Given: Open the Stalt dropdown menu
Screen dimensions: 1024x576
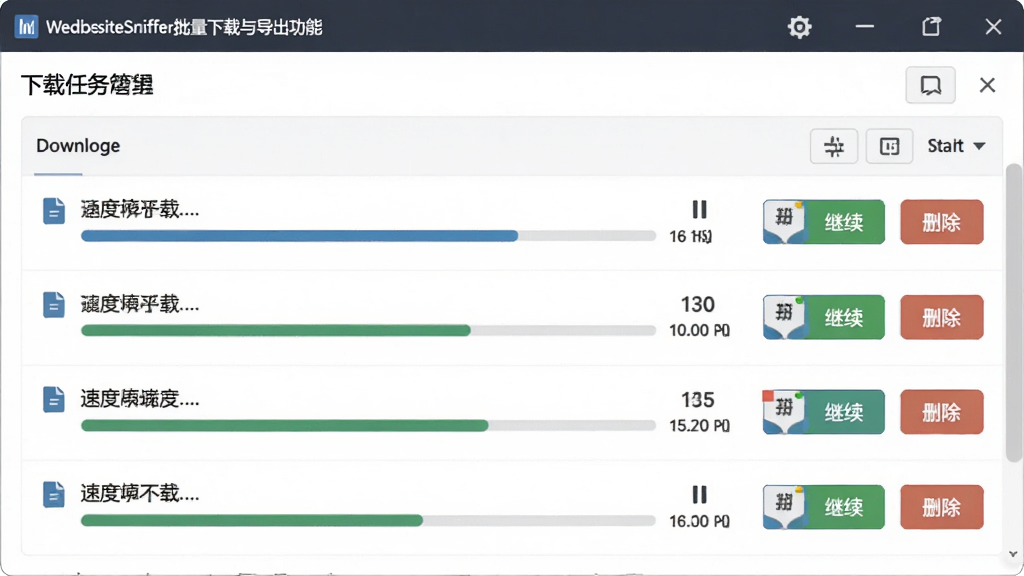Looking at the screenshot, I should [956, 146].
